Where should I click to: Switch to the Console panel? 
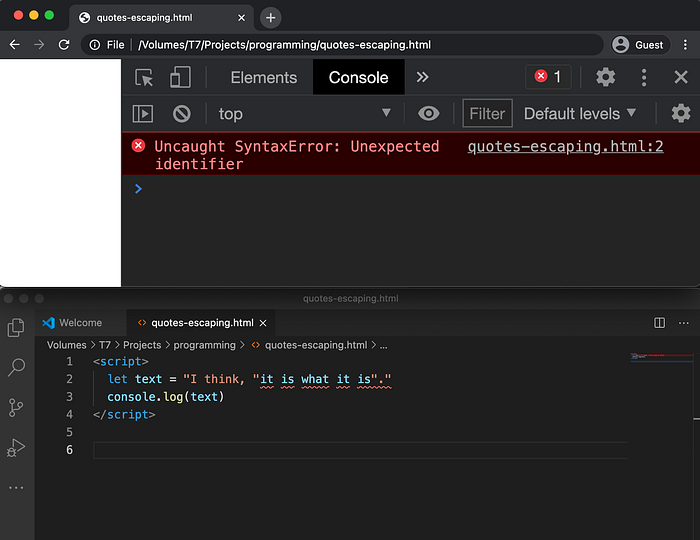[x=358, y=78]
